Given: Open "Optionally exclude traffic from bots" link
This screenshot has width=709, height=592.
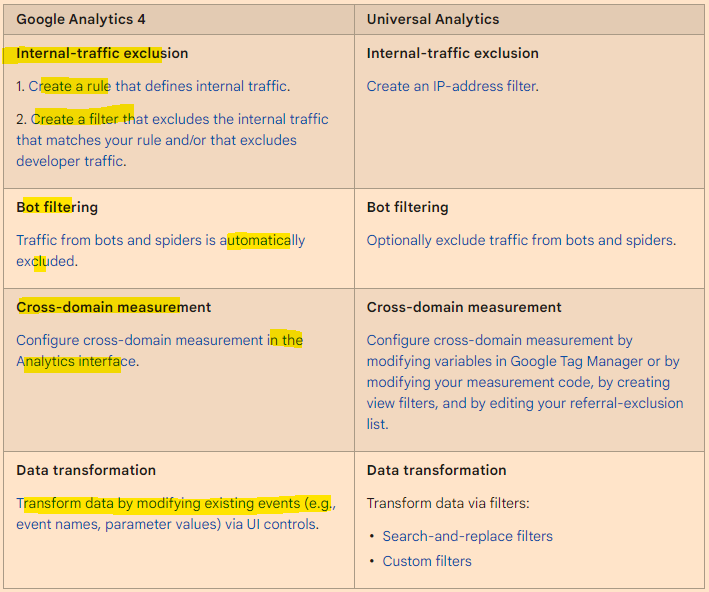Looking at the screenshot, I should [520, 240].
